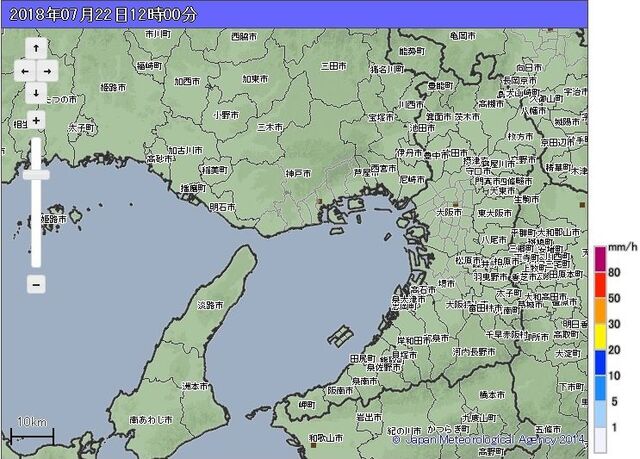Click the 五條市 map label
The image size is (640, 459).
548,429
